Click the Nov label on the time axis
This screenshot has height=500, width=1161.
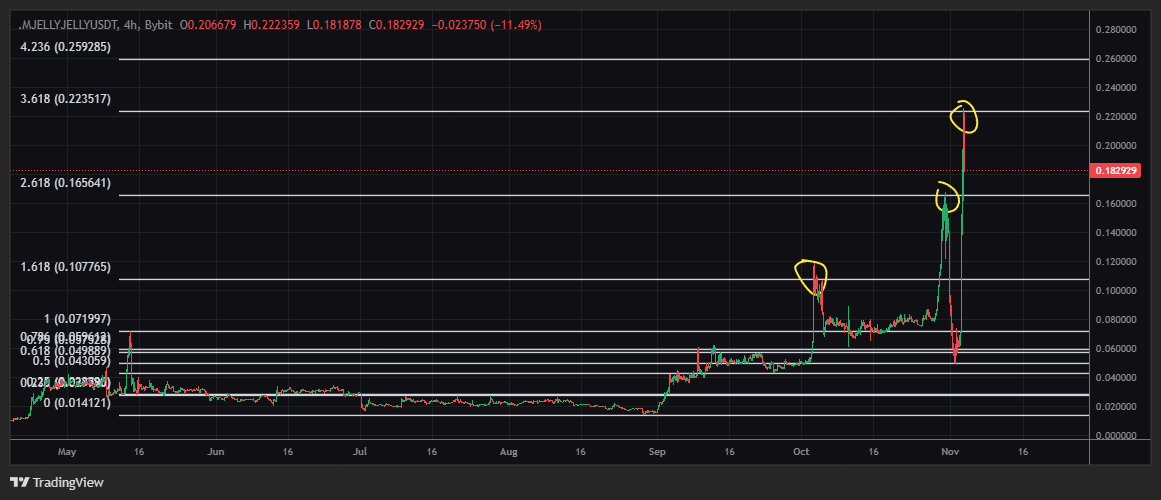click(951, 451)
